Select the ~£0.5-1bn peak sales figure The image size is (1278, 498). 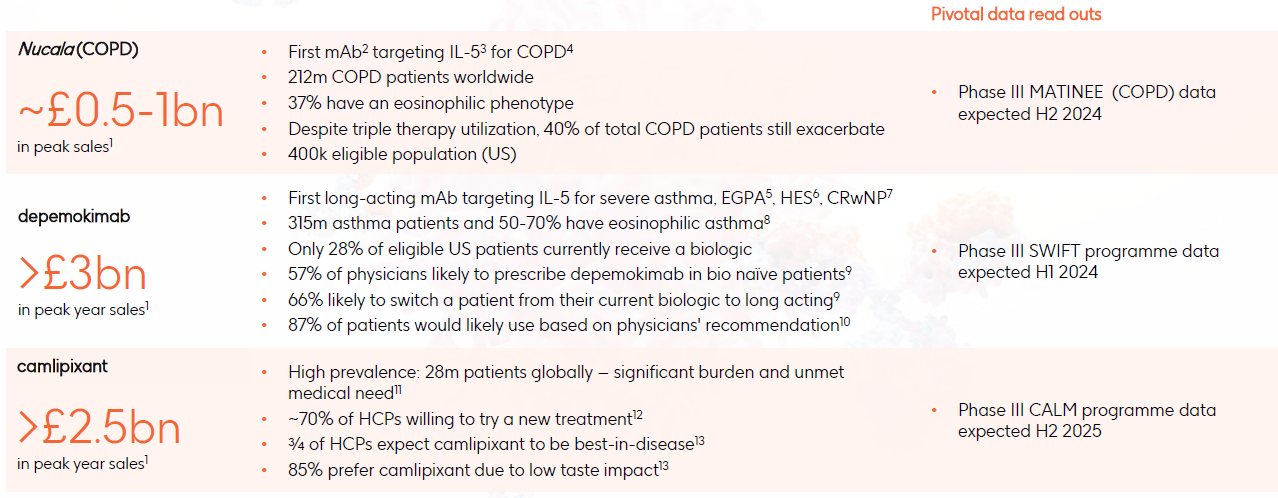point(121,110)
